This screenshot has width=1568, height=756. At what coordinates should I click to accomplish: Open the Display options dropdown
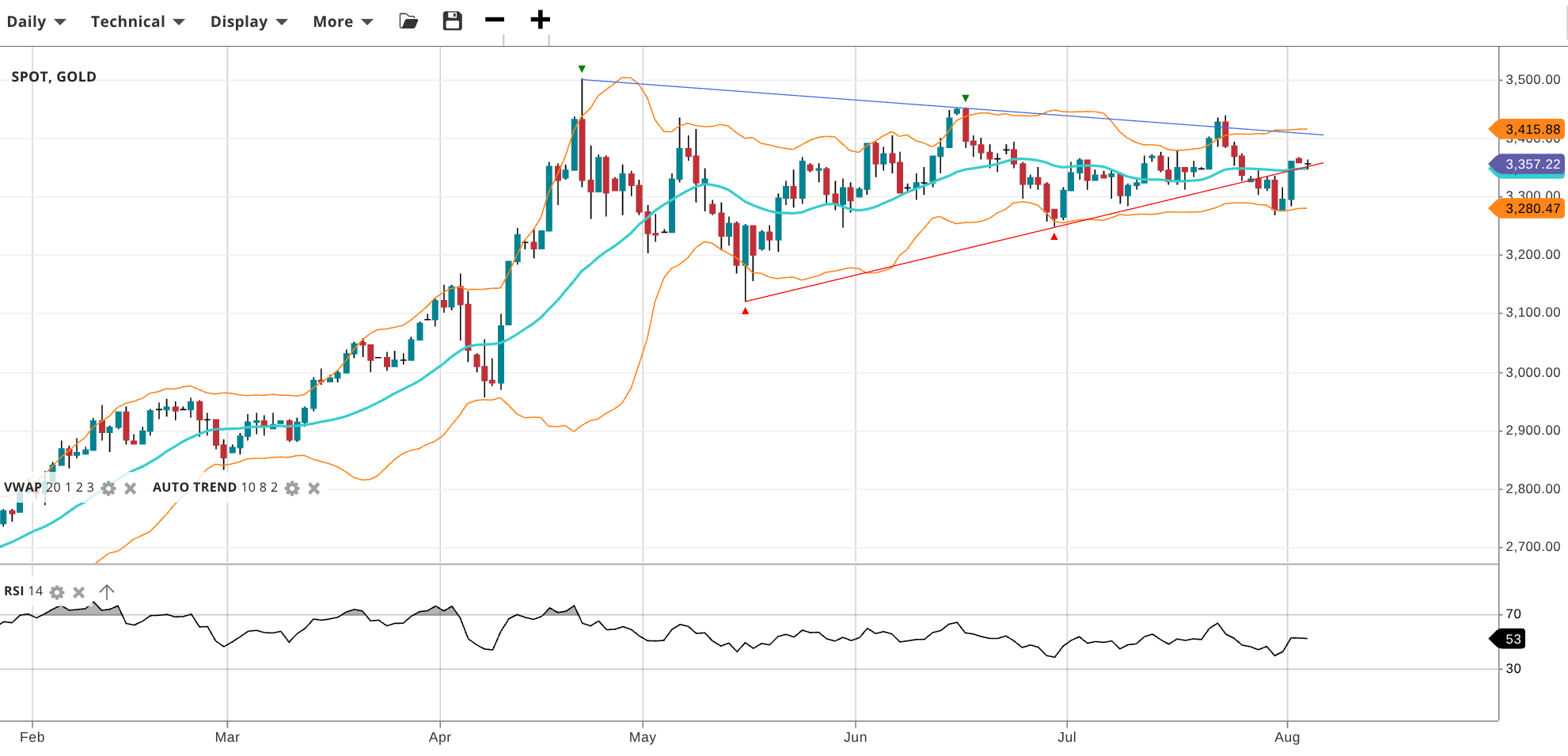point(248,21)
